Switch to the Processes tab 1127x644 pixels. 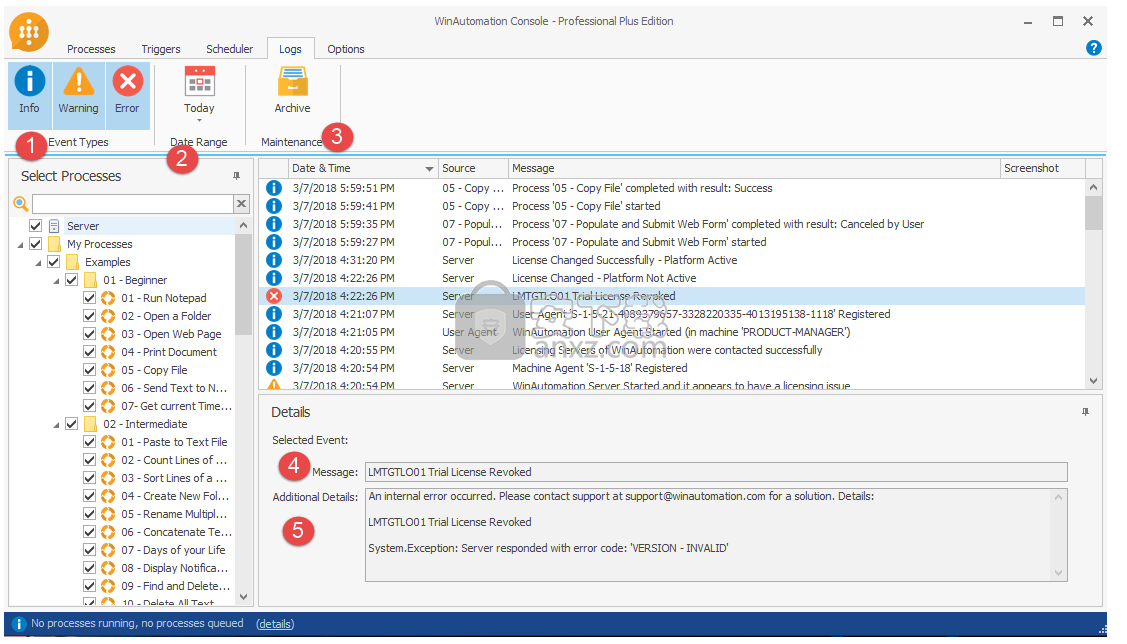(91, 49)
